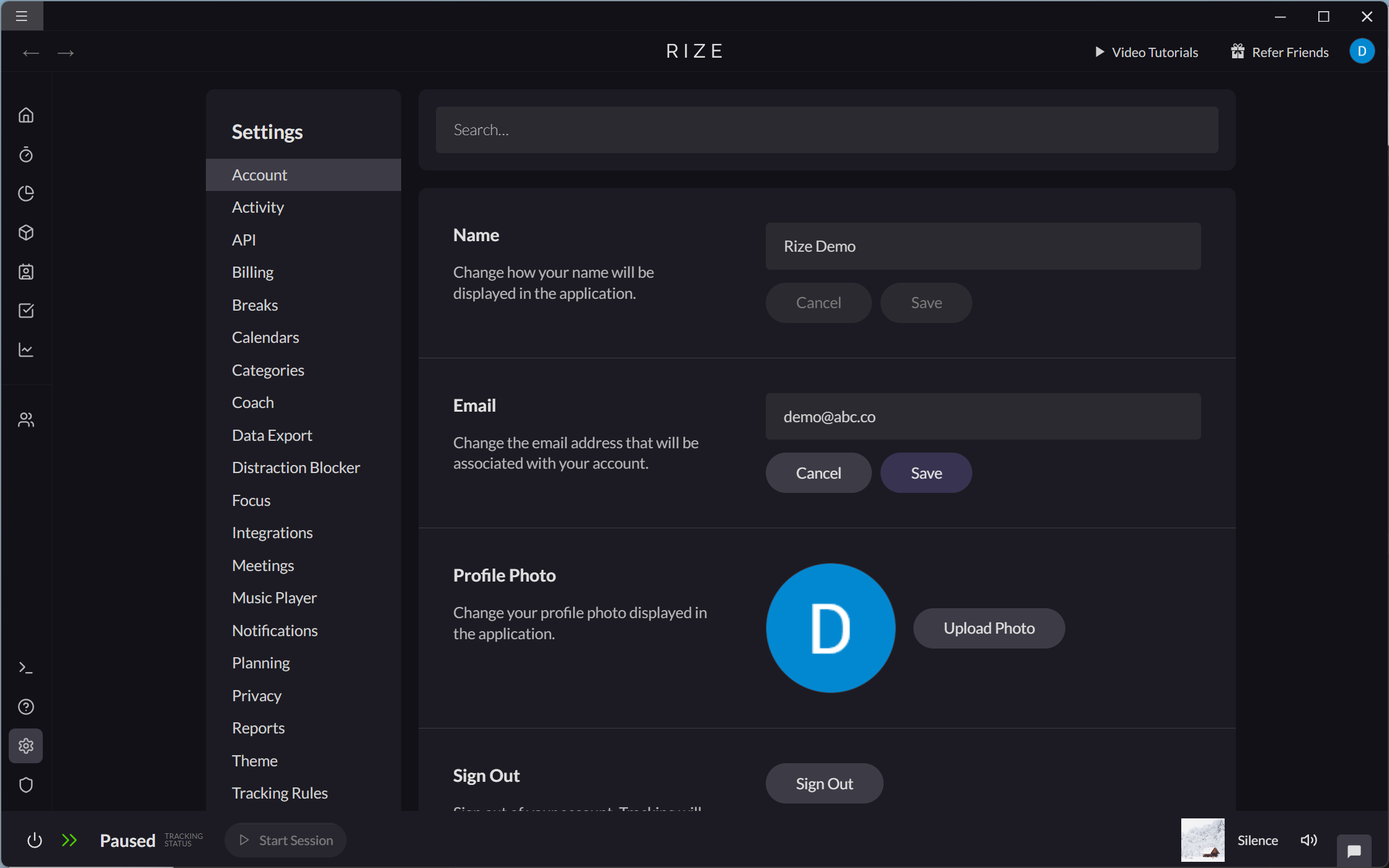Select the stopwatch timer icon in sidebar
Viewport: 1389px width, 868px height.
coord(26,154)
